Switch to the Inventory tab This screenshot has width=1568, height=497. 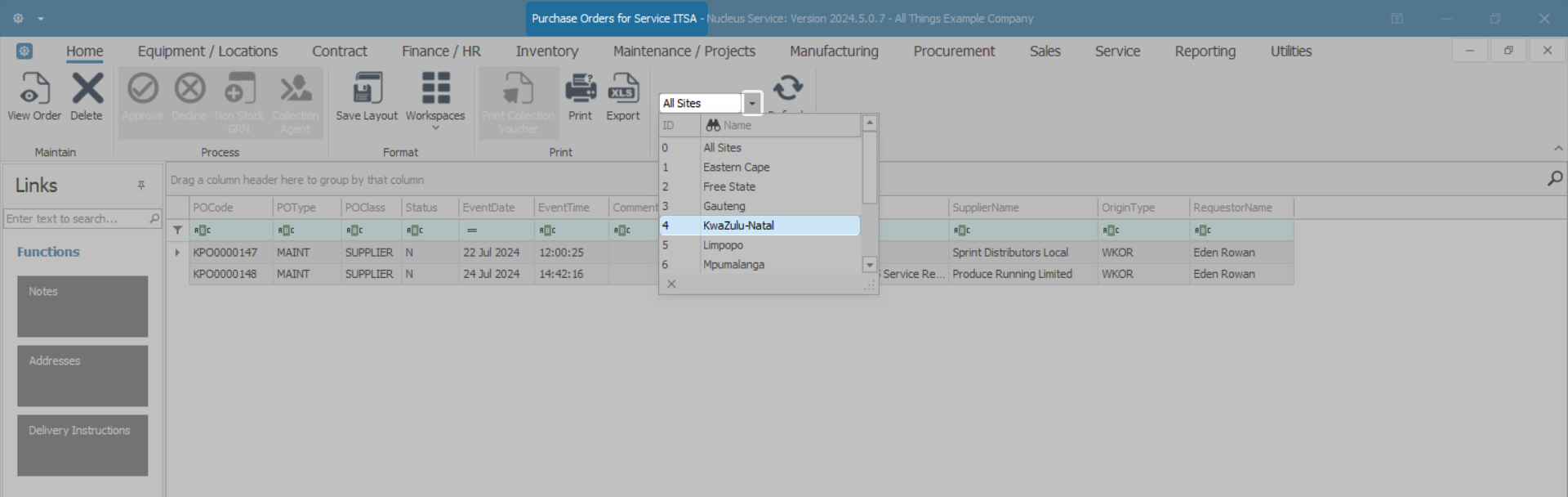pyautogui.click(x=546, y=51)
